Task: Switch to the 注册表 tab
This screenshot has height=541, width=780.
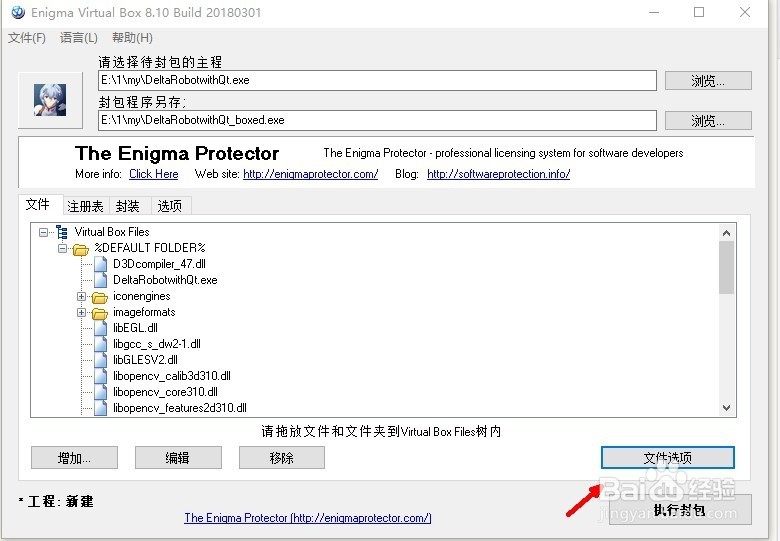Action: pos(85,206)
